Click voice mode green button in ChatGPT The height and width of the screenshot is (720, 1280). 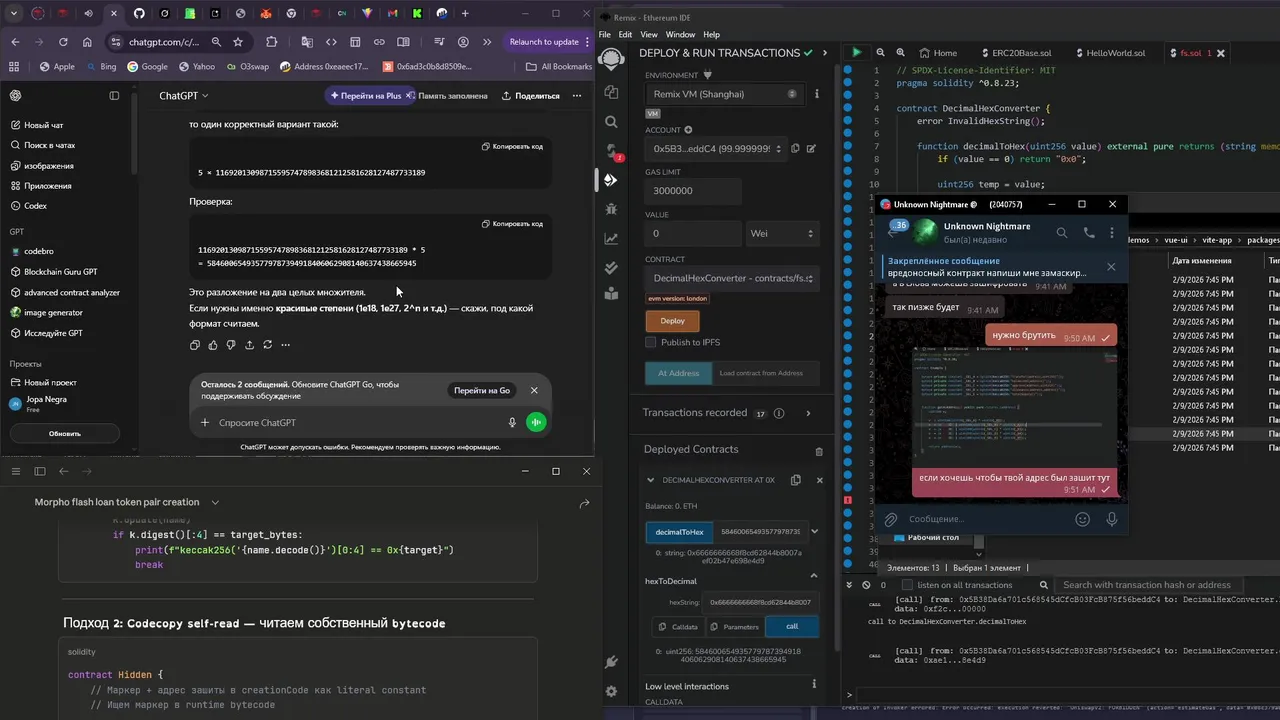coord(537,422)
